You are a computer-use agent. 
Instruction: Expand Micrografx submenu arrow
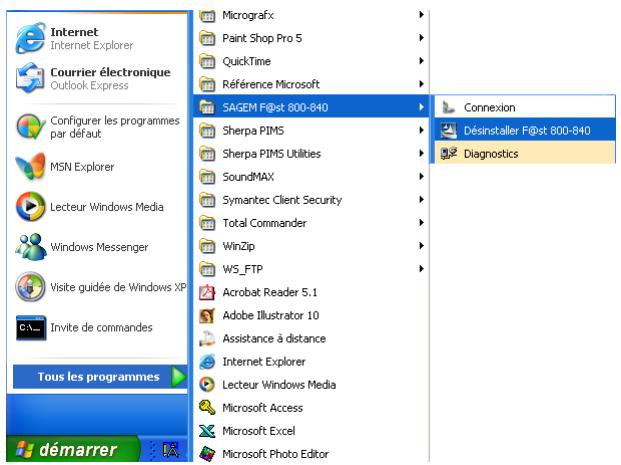point(421,15)
